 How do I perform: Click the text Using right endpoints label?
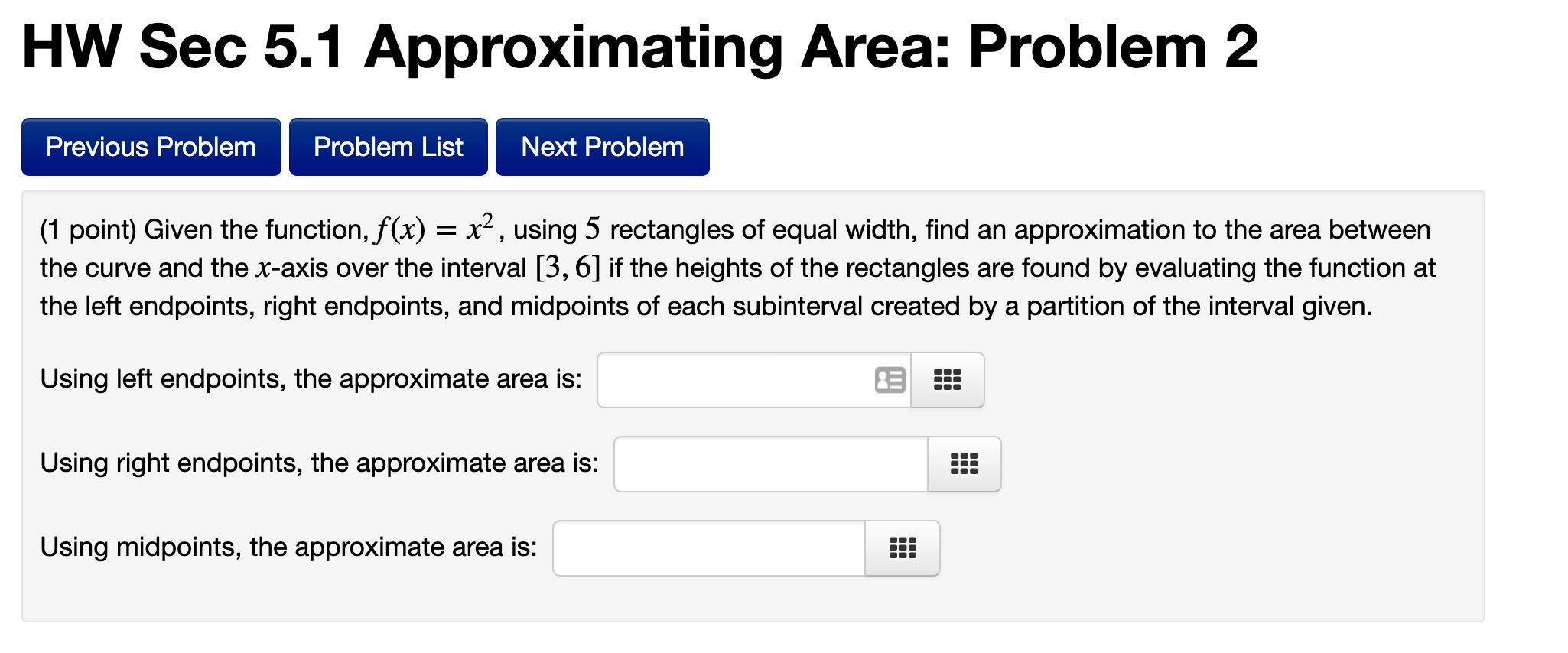coord(317,462)
